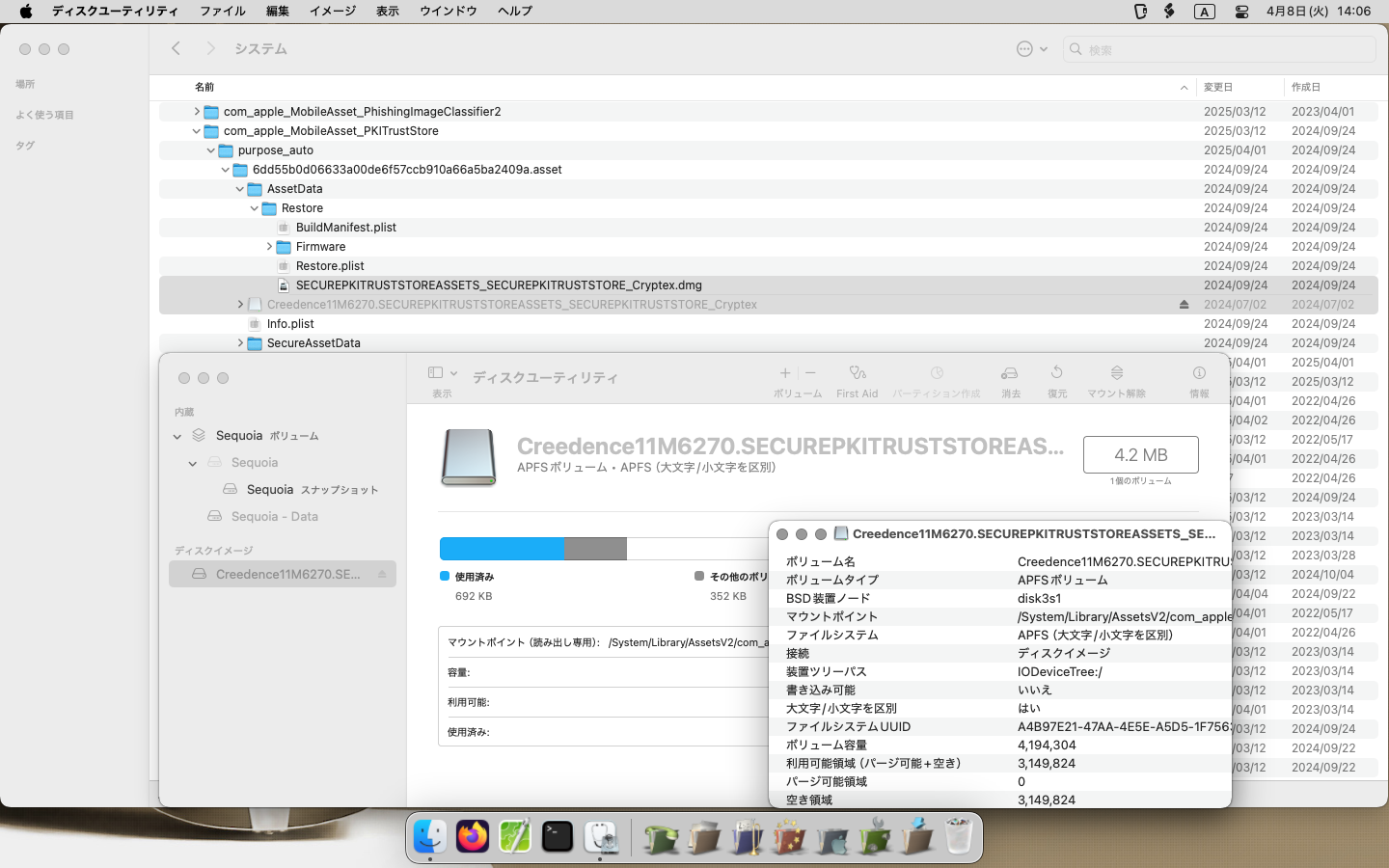
Task: Click the back navigation button
Action: (x=176, y=48)
